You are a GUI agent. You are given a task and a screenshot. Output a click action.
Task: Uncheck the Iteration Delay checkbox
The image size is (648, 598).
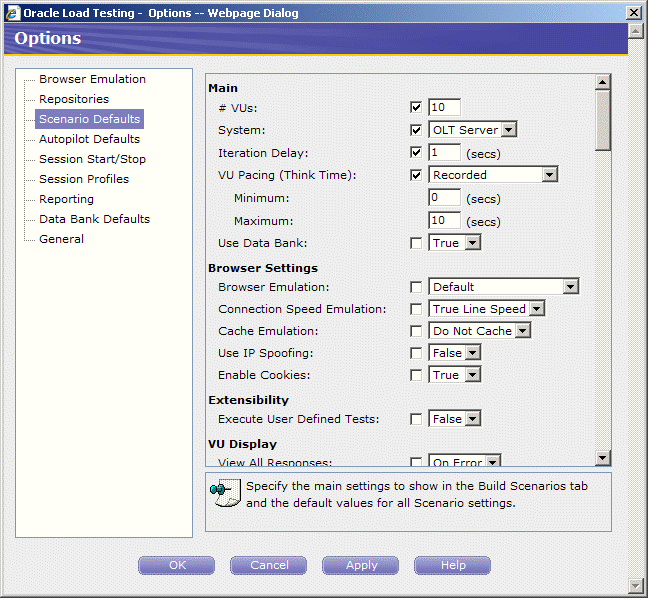(416, 152)
